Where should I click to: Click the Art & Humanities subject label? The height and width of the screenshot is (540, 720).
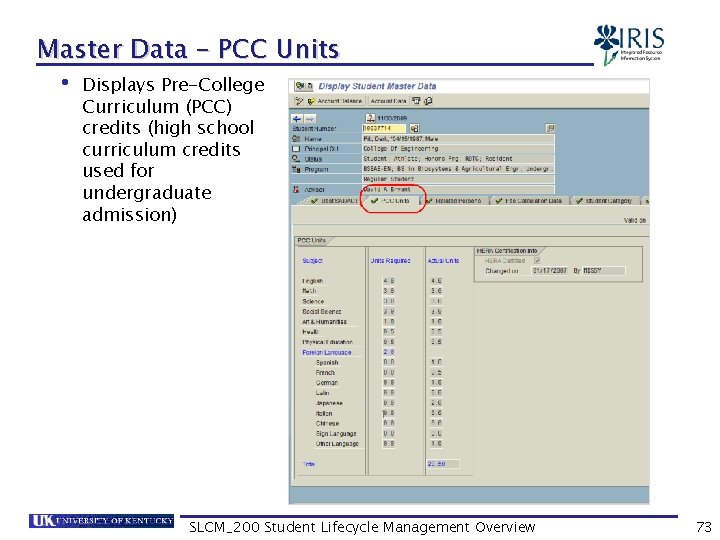324,321
